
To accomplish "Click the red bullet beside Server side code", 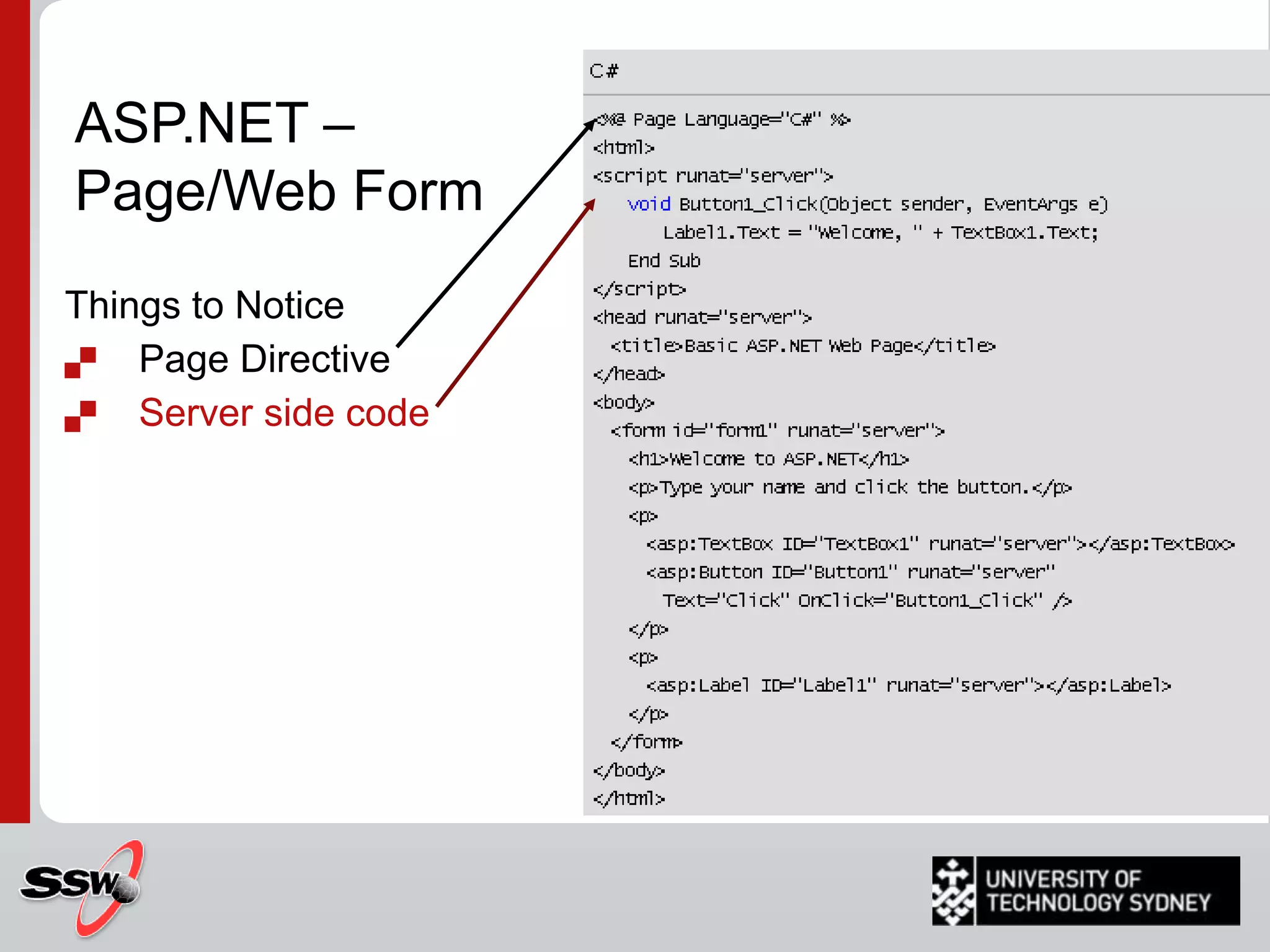I will [x=81, y=416].
